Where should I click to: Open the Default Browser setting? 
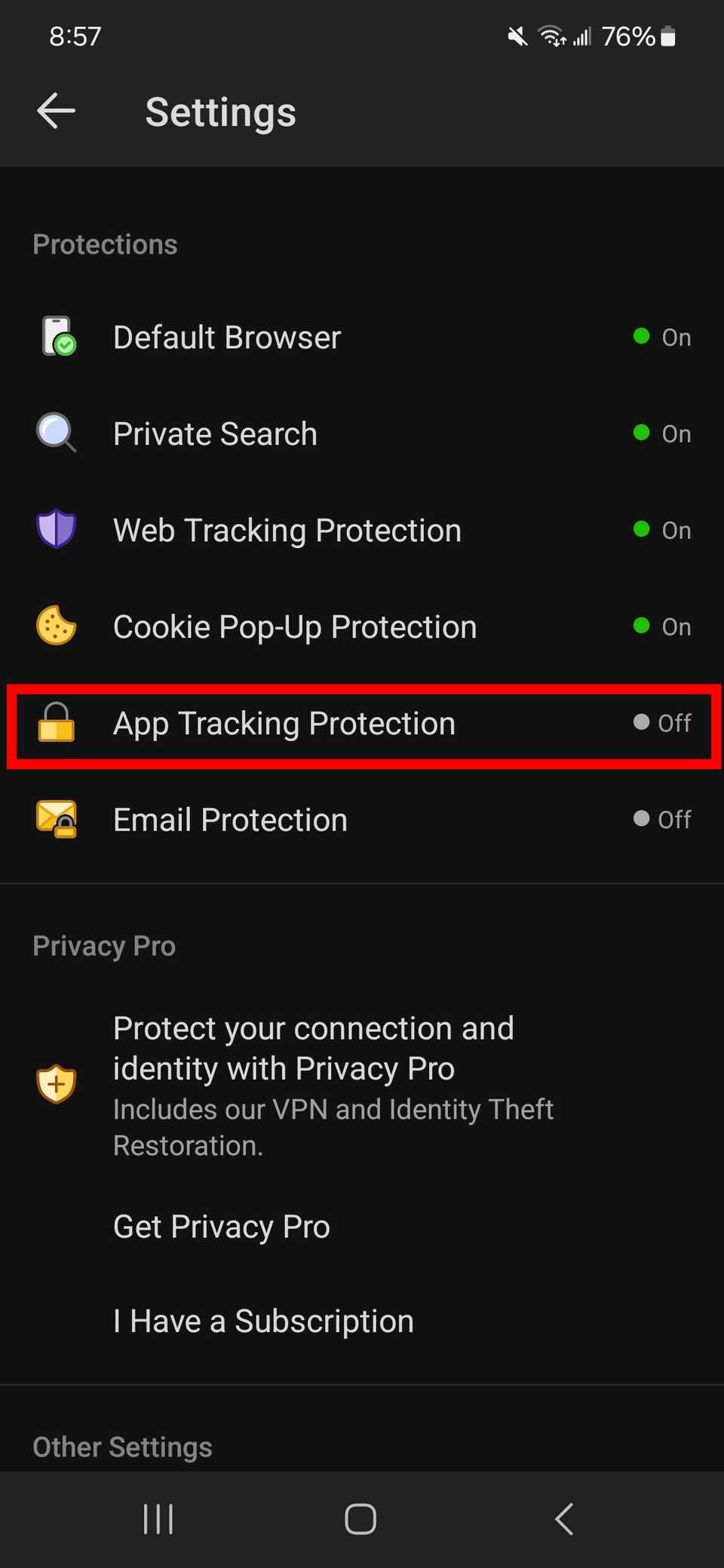[x=362, y=337]
